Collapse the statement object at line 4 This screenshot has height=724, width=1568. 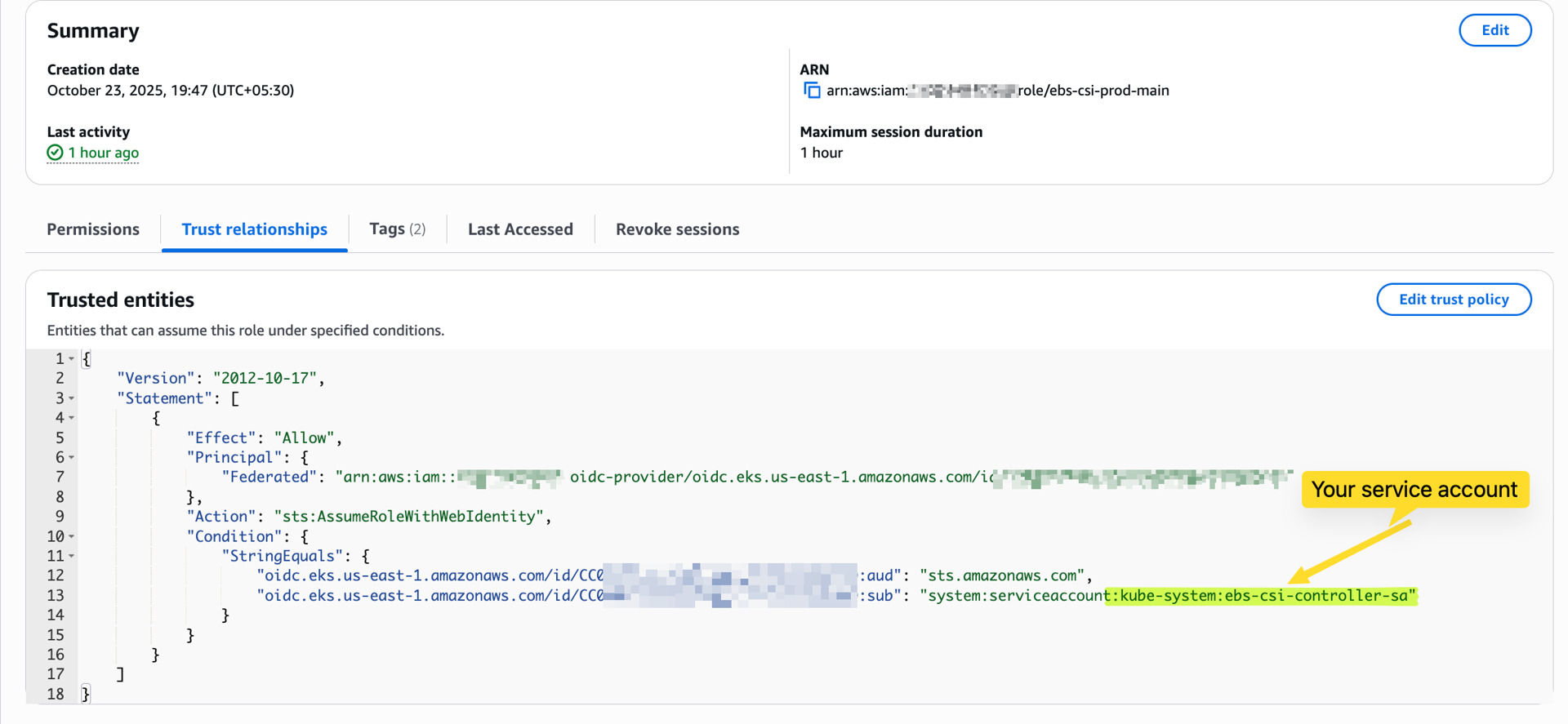coord(72,418)
